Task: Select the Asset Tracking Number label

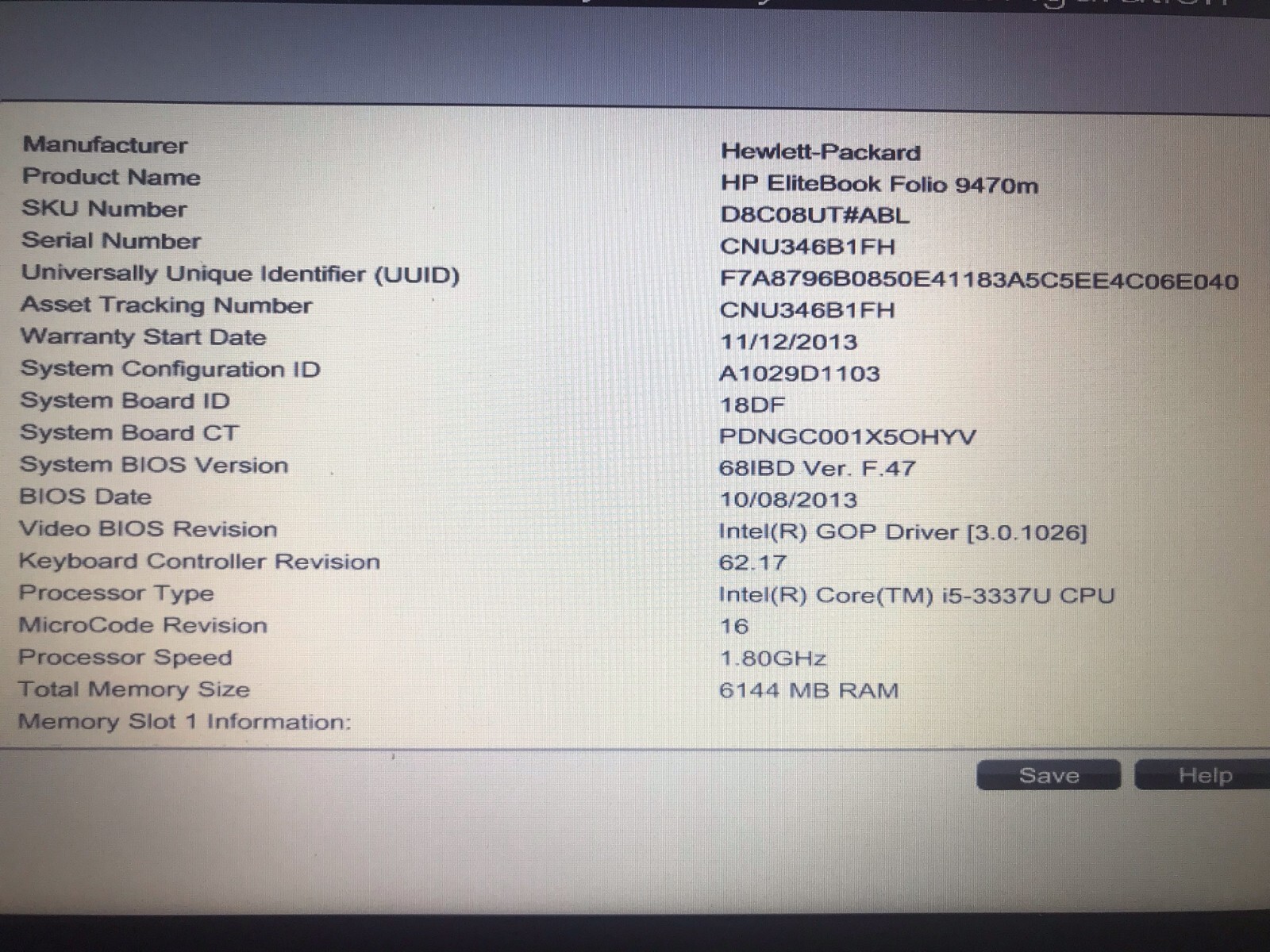Action: pos(167,305)
